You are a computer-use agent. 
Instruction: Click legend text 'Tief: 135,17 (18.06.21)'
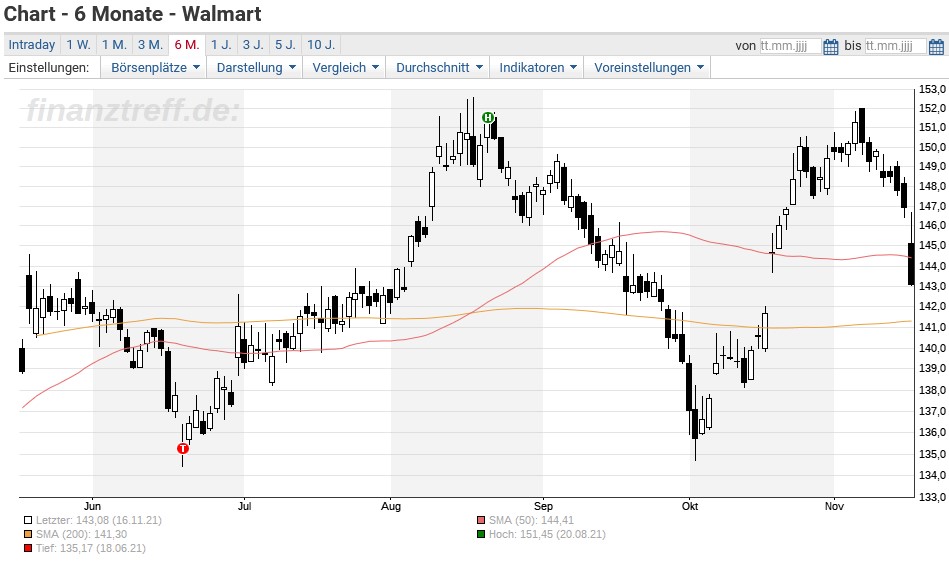pos(91,548)
